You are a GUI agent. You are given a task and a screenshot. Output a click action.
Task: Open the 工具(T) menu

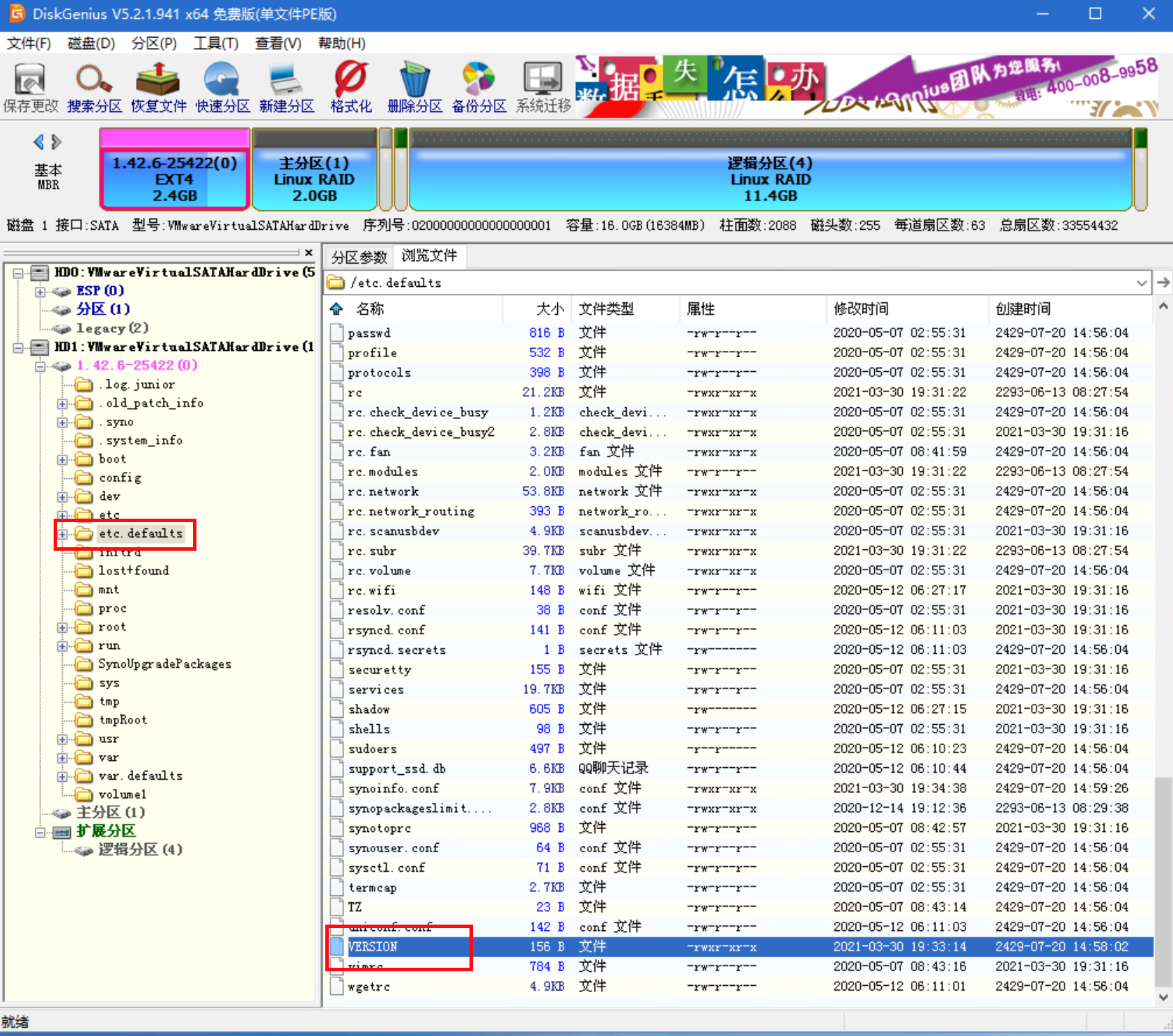coord(216,43)
